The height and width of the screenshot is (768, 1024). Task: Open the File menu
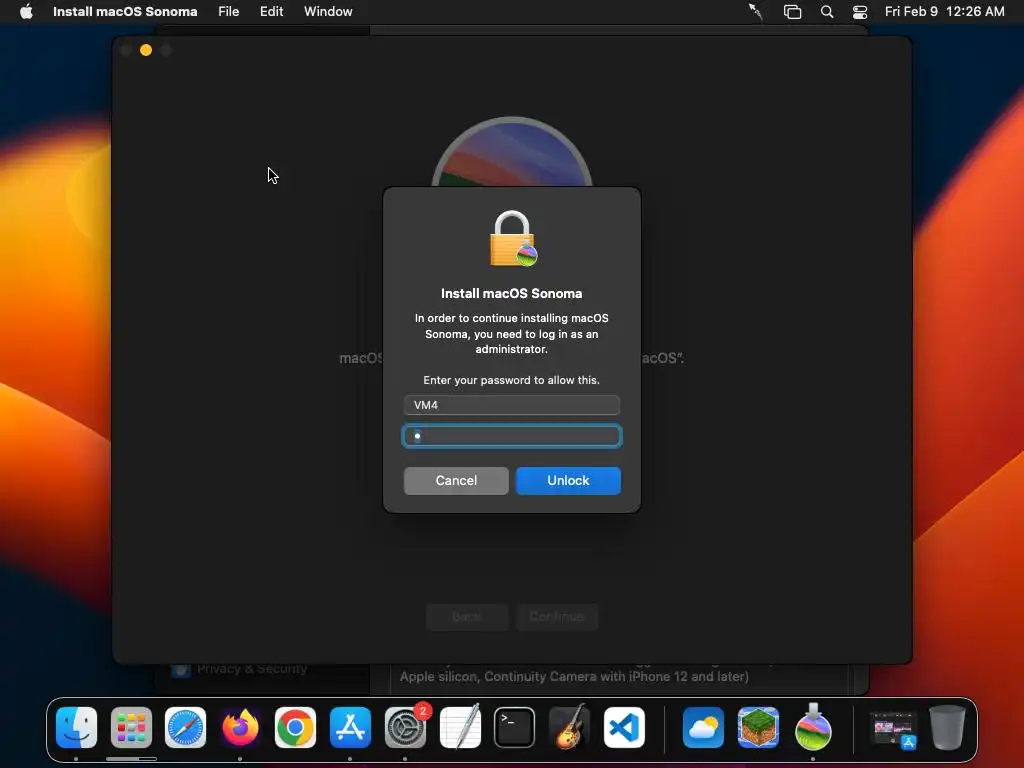229,12
